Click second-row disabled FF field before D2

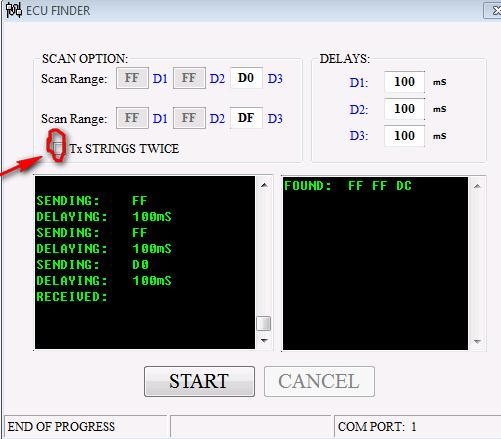(189, 118)
